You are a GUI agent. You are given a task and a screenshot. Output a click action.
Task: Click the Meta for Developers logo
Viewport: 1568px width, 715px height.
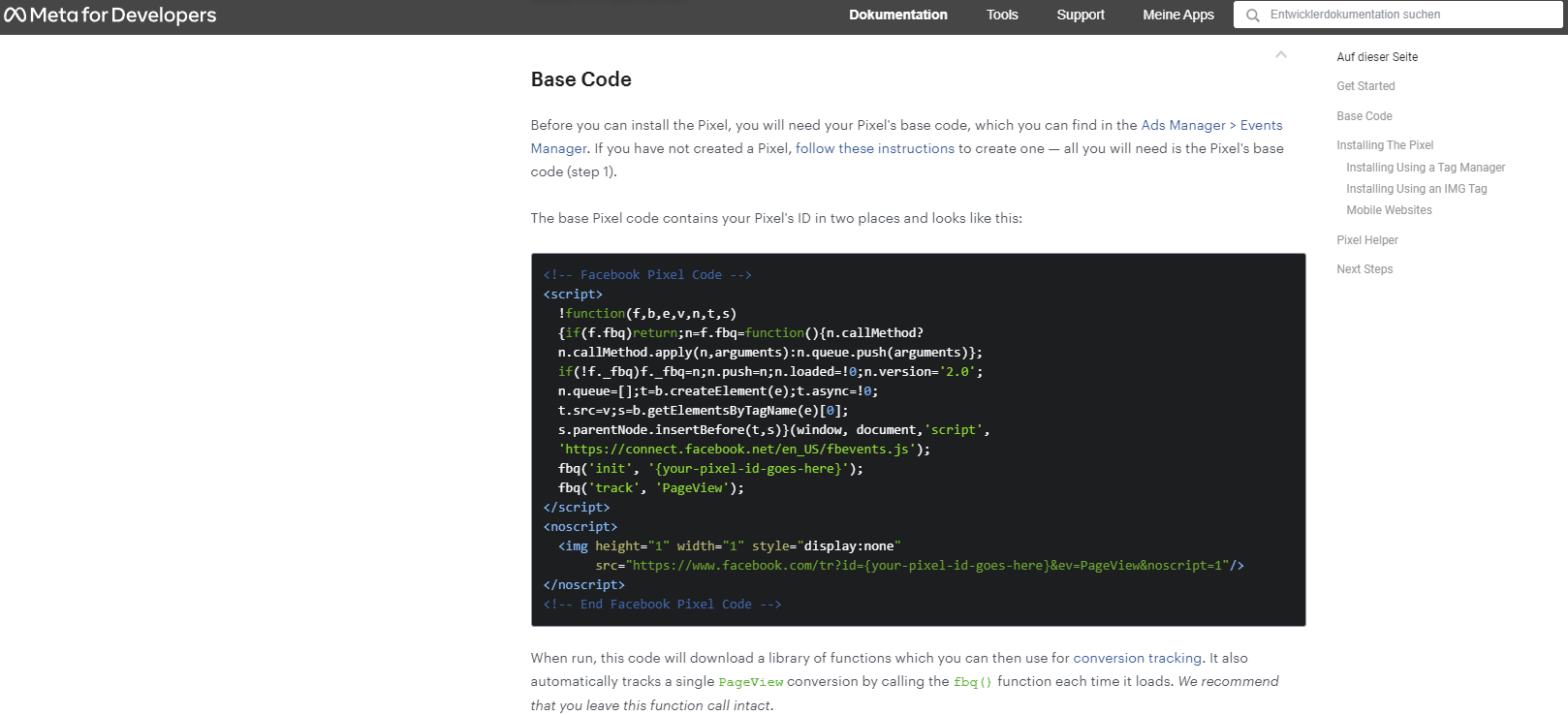pos(110,16)
